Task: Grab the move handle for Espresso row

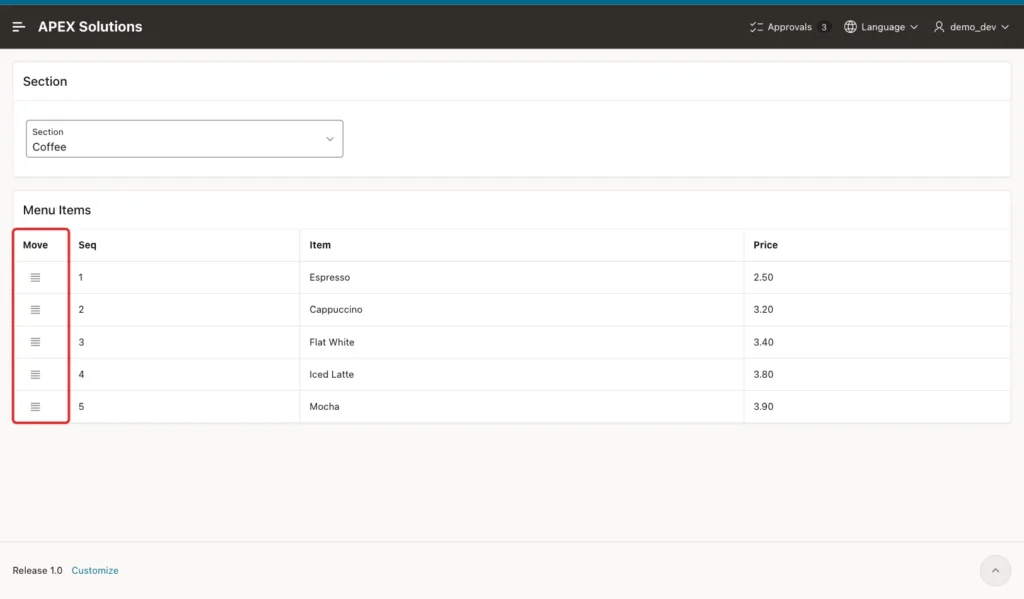Action: click(x=35, y=278)
